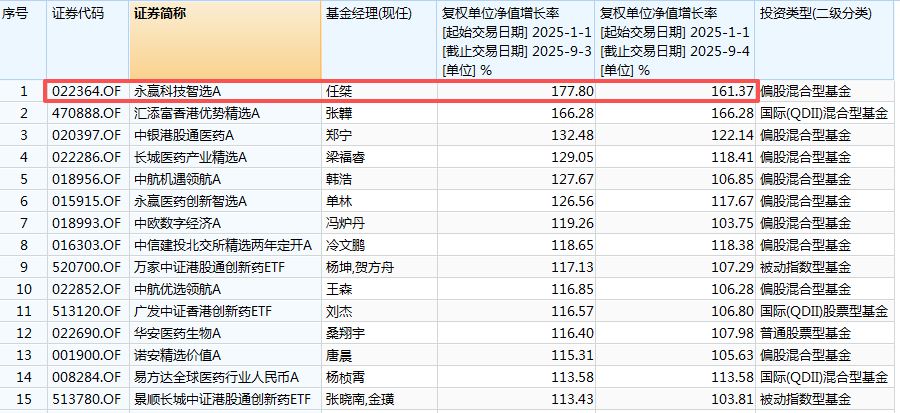The height and width of the screenshot is (413, 900).
Task: Select 国际(QDII)混合型基金 type in row 2
Action: click(x=824, y=113)
